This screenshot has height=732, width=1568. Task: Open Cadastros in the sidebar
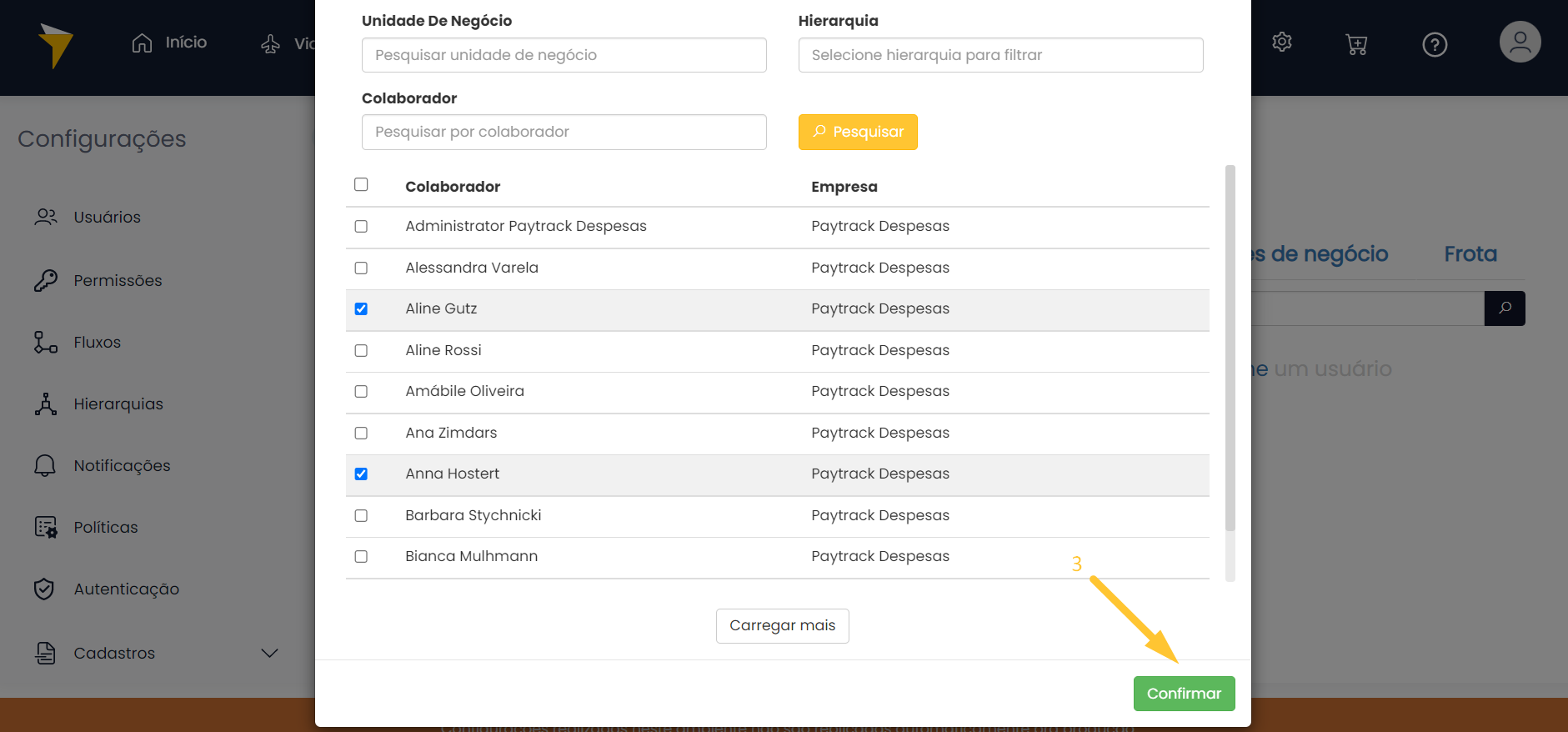[x=114, y=653]
